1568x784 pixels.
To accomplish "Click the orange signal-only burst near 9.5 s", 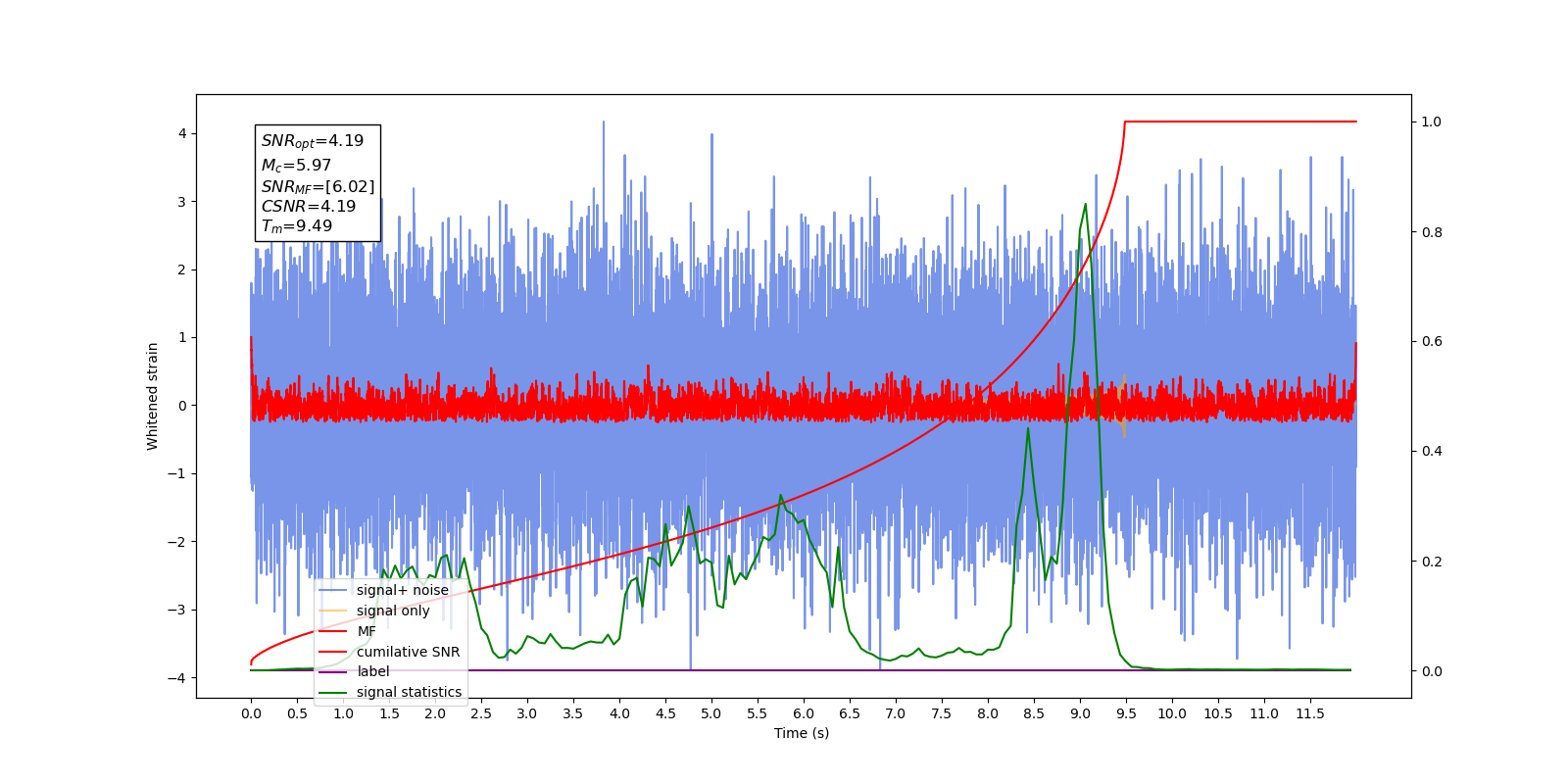I will pos(1124,405).
